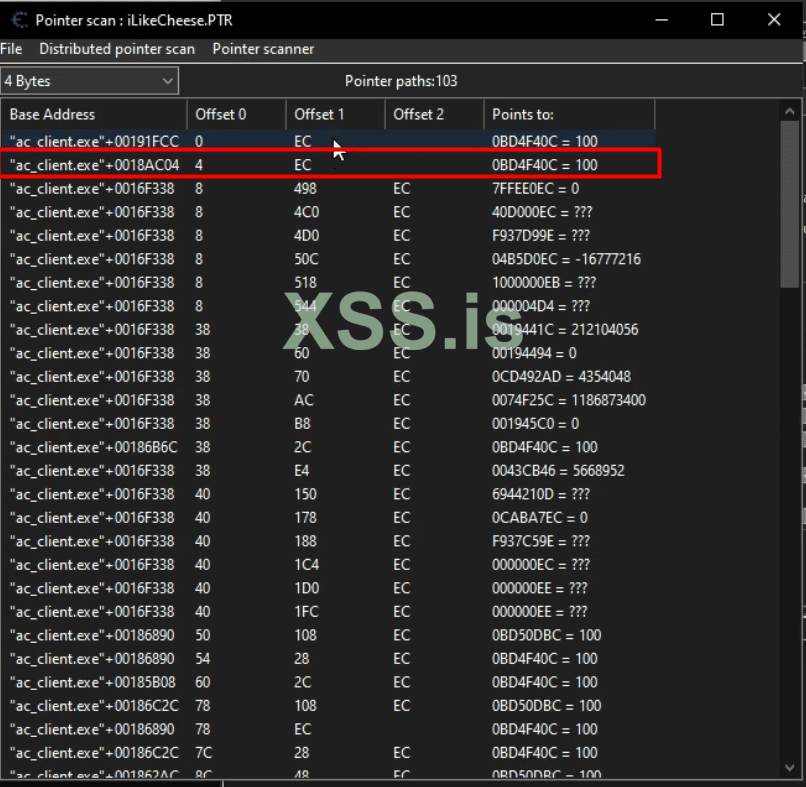Open the File menu

[11, 49]
